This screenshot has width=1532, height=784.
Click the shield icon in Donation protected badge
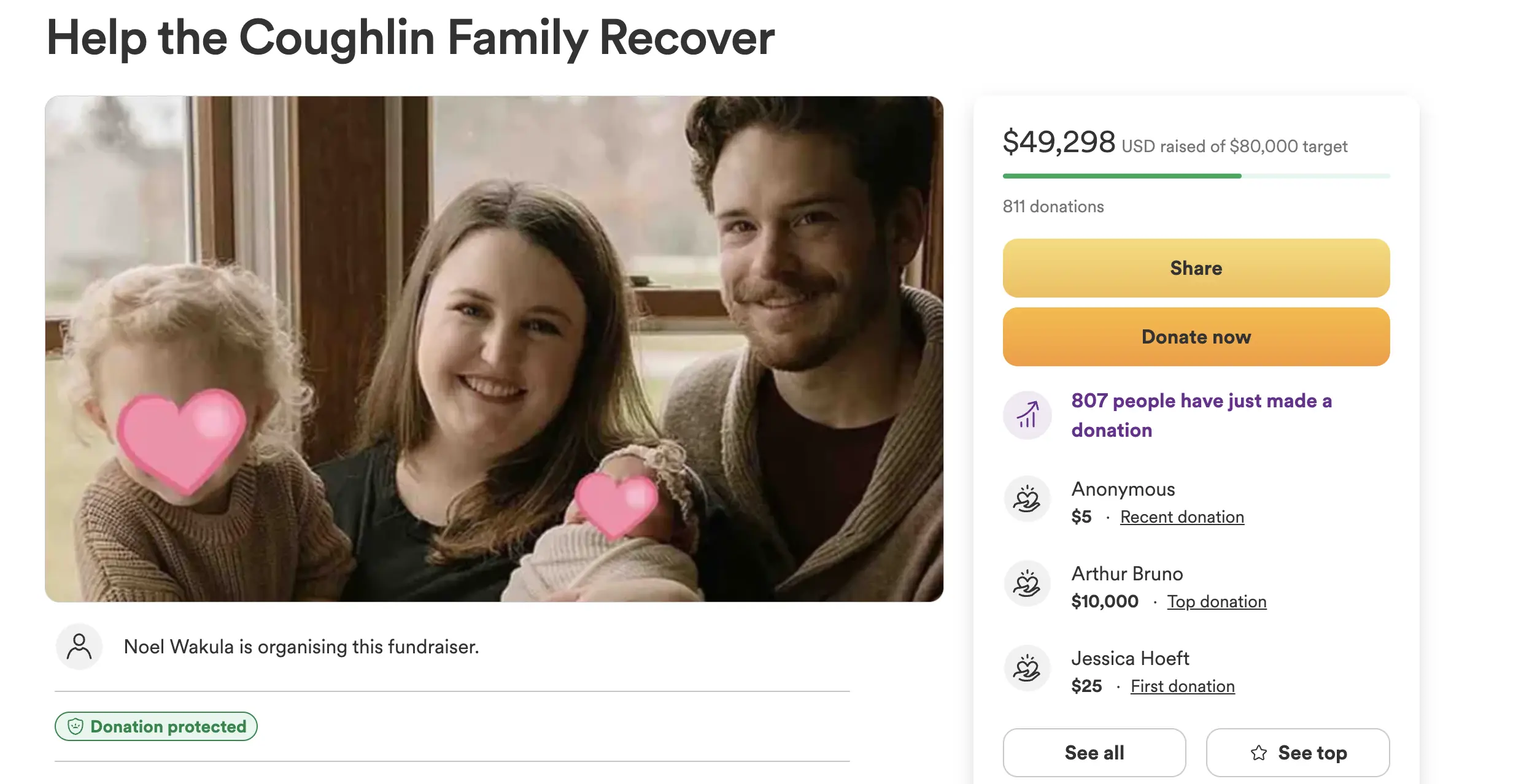(x=75, y=726)
